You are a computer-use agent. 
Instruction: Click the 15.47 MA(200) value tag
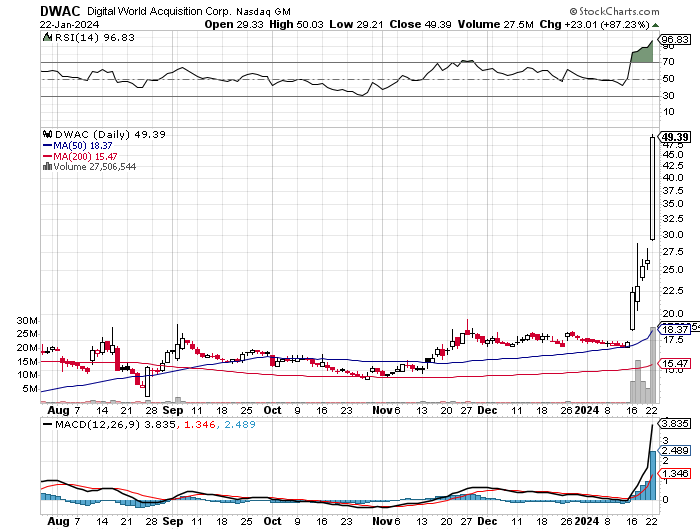(x=675, y=364)
